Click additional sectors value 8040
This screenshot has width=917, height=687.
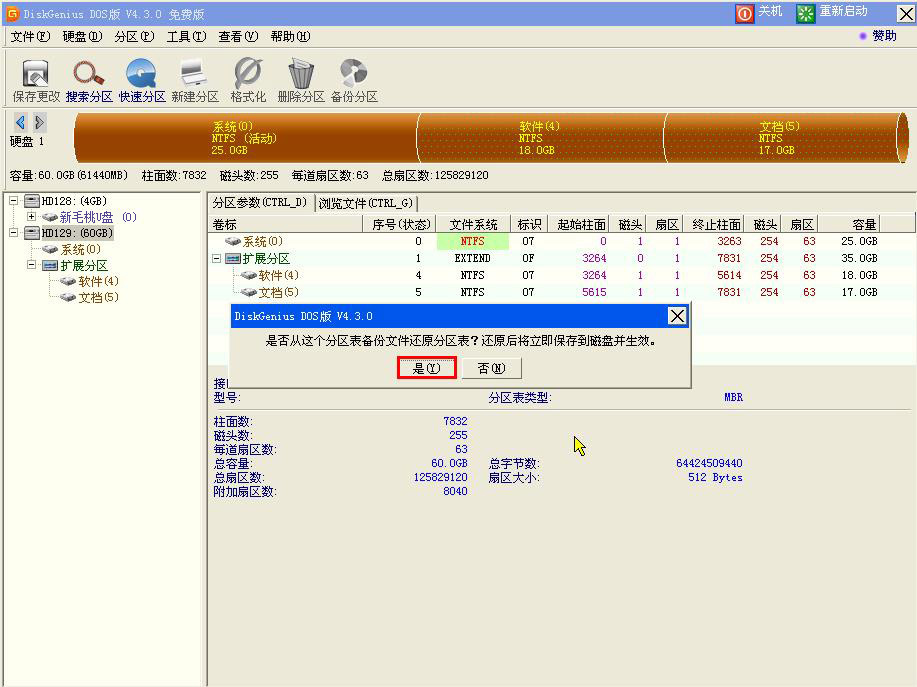click(455, 491)
